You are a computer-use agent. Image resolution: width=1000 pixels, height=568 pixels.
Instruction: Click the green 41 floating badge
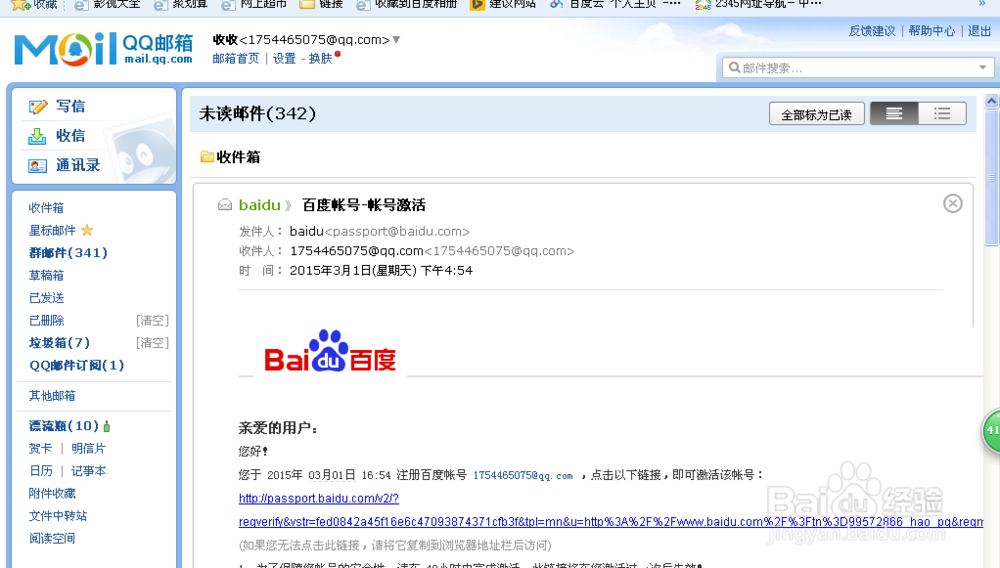click(x=991, y=430)
